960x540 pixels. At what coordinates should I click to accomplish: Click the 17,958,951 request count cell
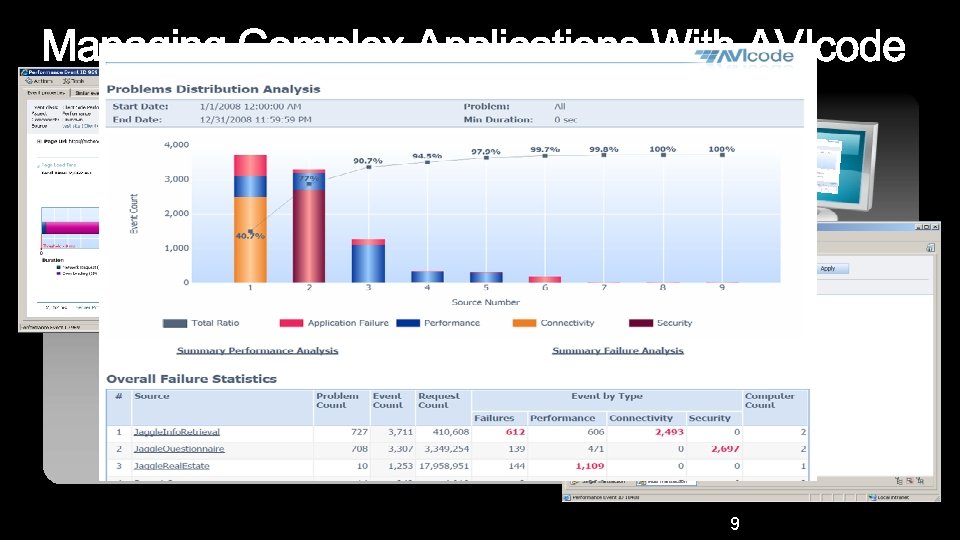point(443,466)
